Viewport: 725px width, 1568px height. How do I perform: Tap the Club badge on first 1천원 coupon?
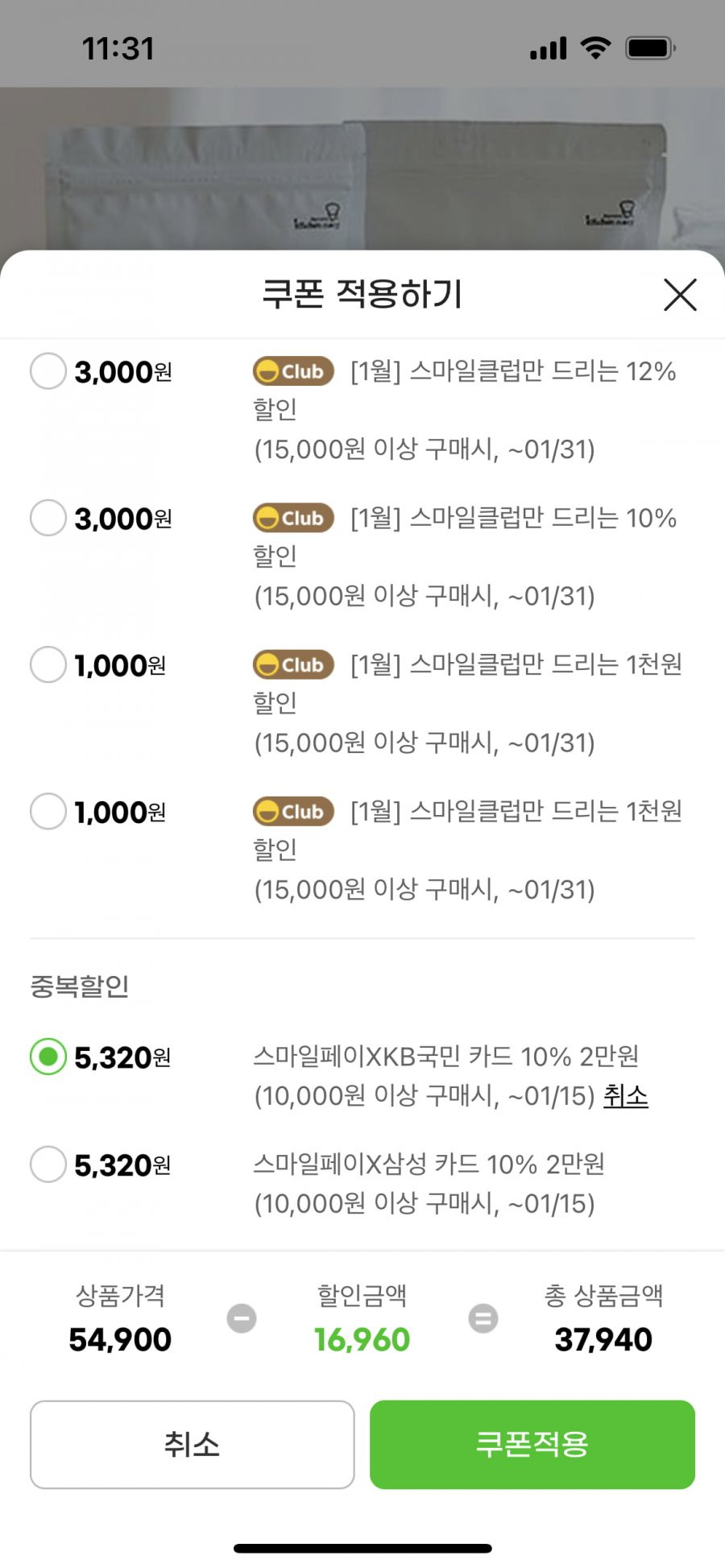[293, 664]
